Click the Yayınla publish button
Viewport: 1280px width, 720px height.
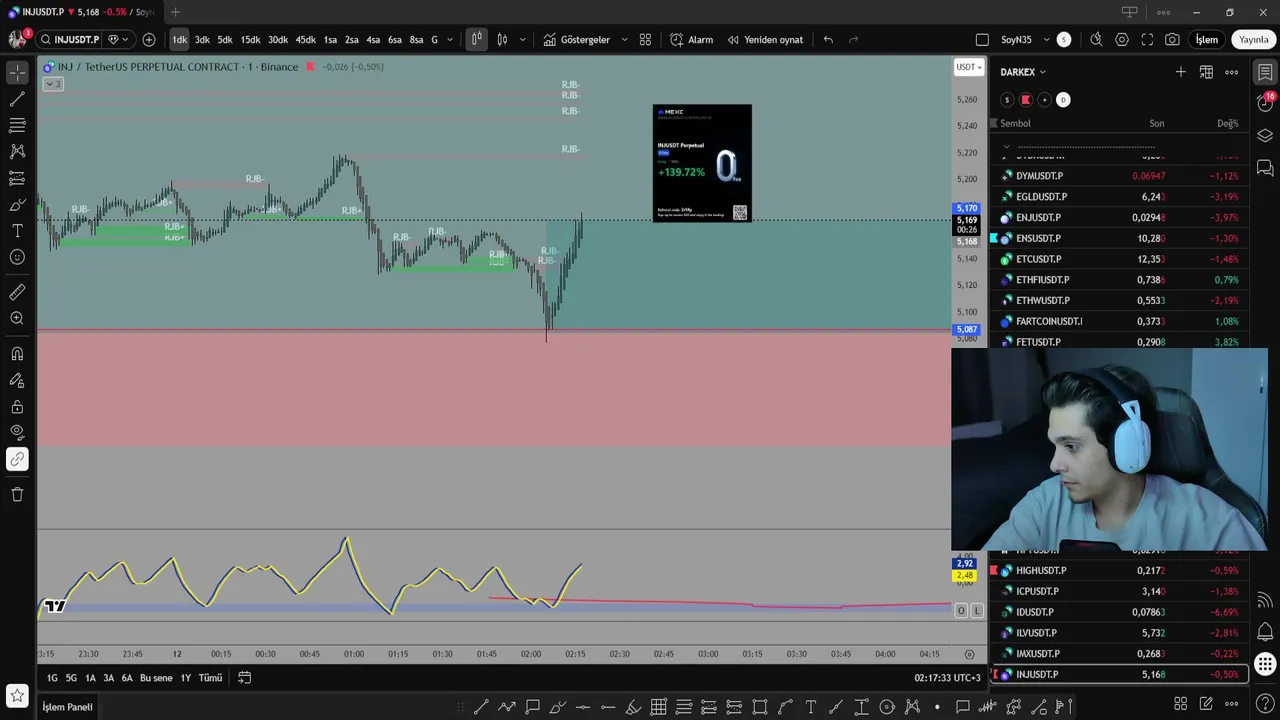coord(1253,40)
